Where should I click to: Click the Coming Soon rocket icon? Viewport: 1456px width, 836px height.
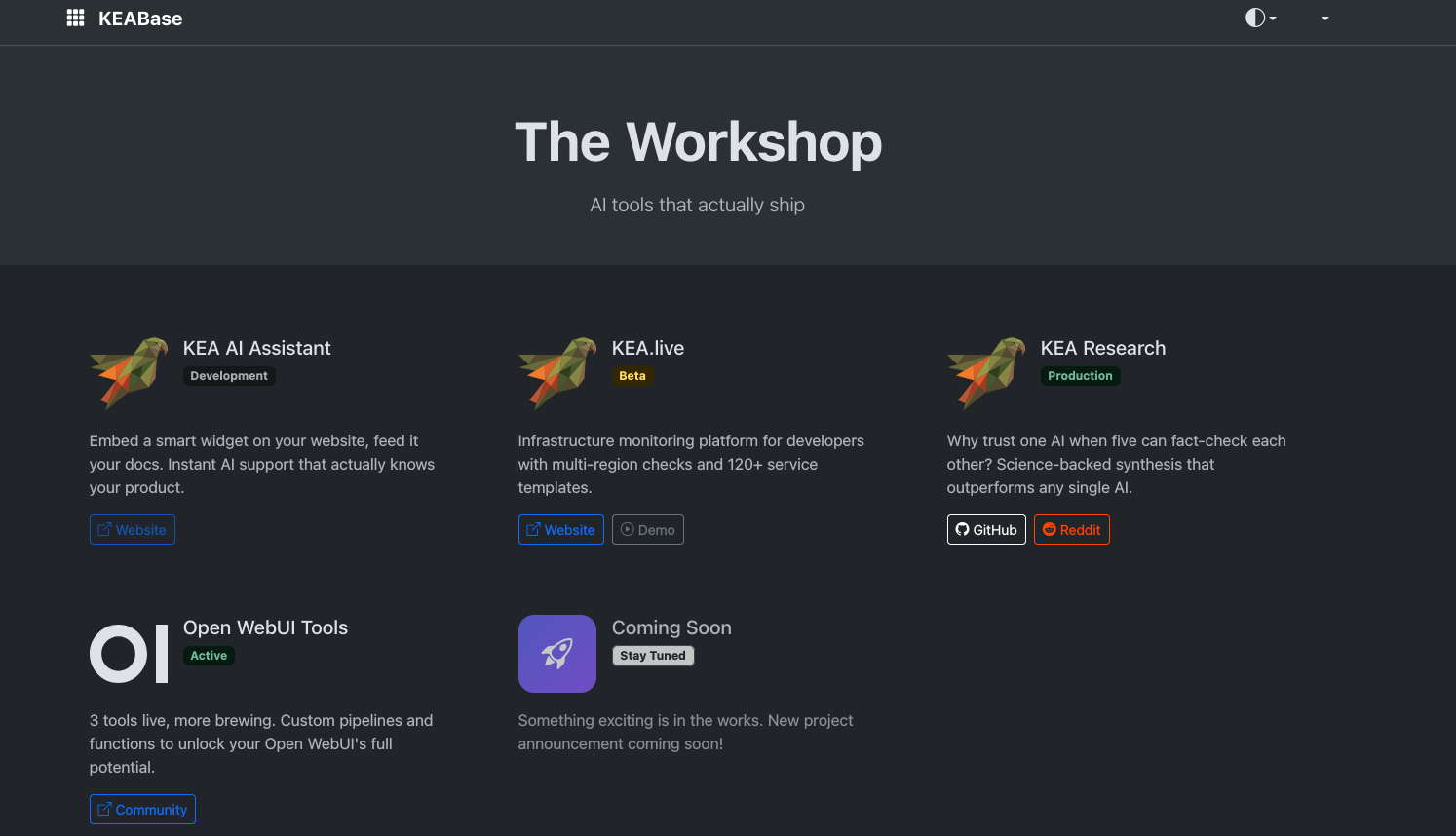[x=557, y=654]
